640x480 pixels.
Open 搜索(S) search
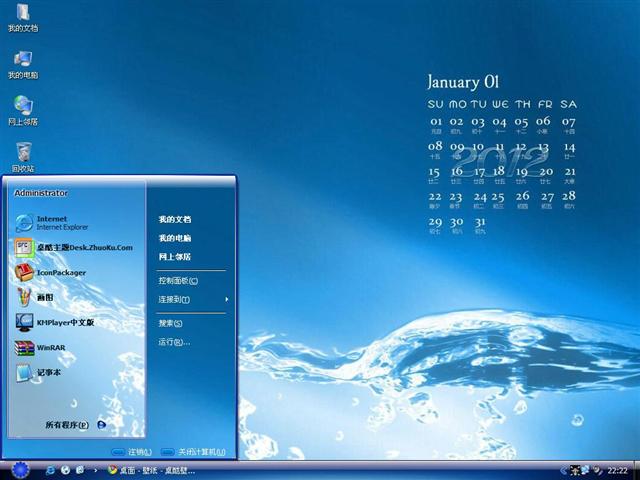click(x=170, y=323)
